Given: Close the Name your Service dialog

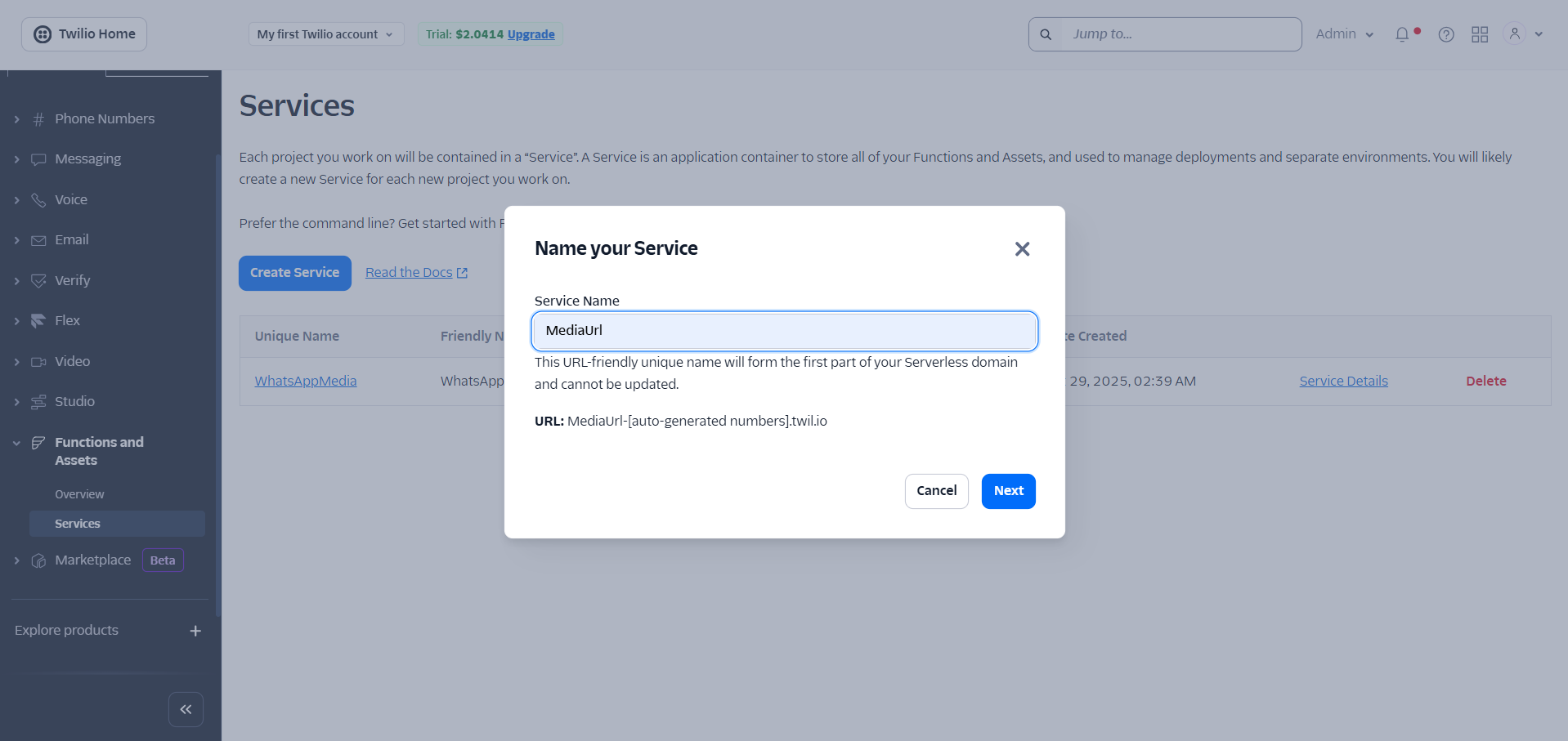Looking at the screenshot, I should (x=1022, y=249).
